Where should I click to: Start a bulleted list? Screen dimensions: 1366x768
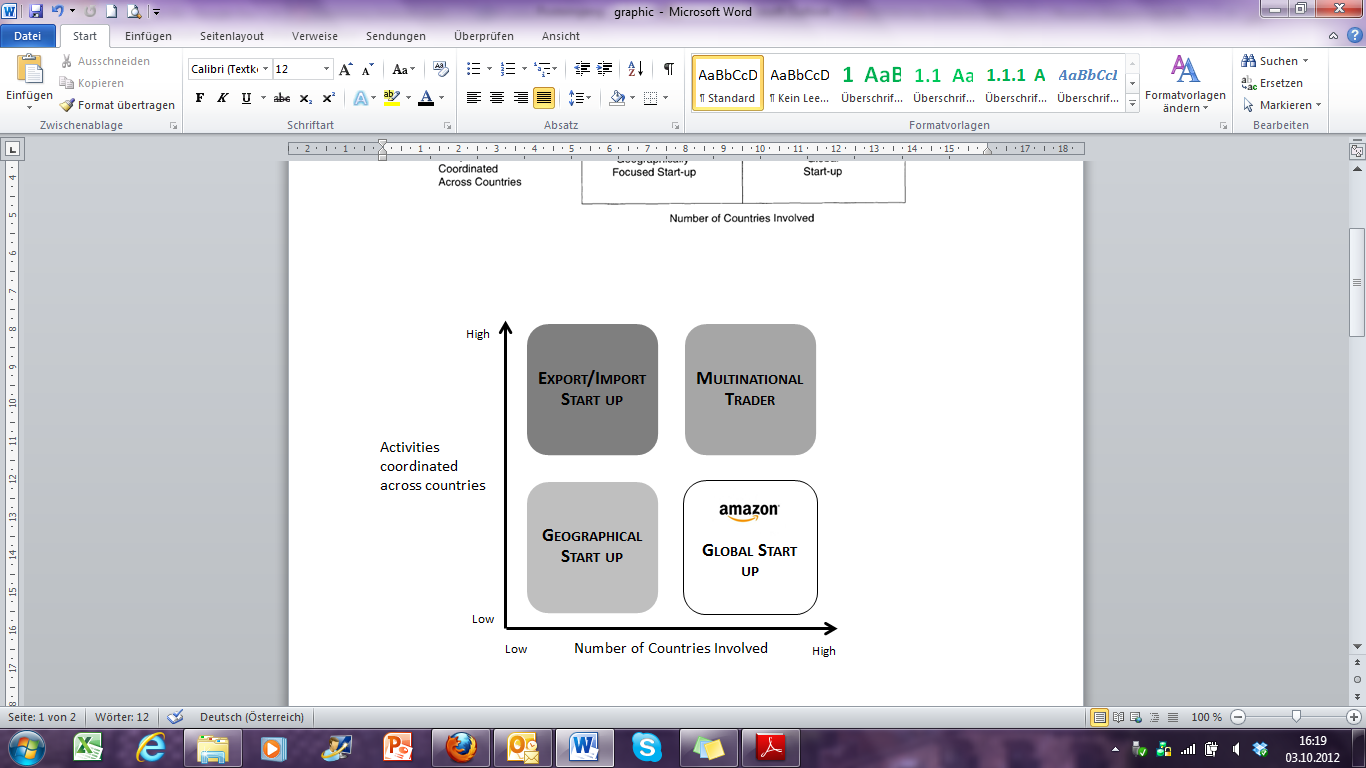(x=474, y=69)
